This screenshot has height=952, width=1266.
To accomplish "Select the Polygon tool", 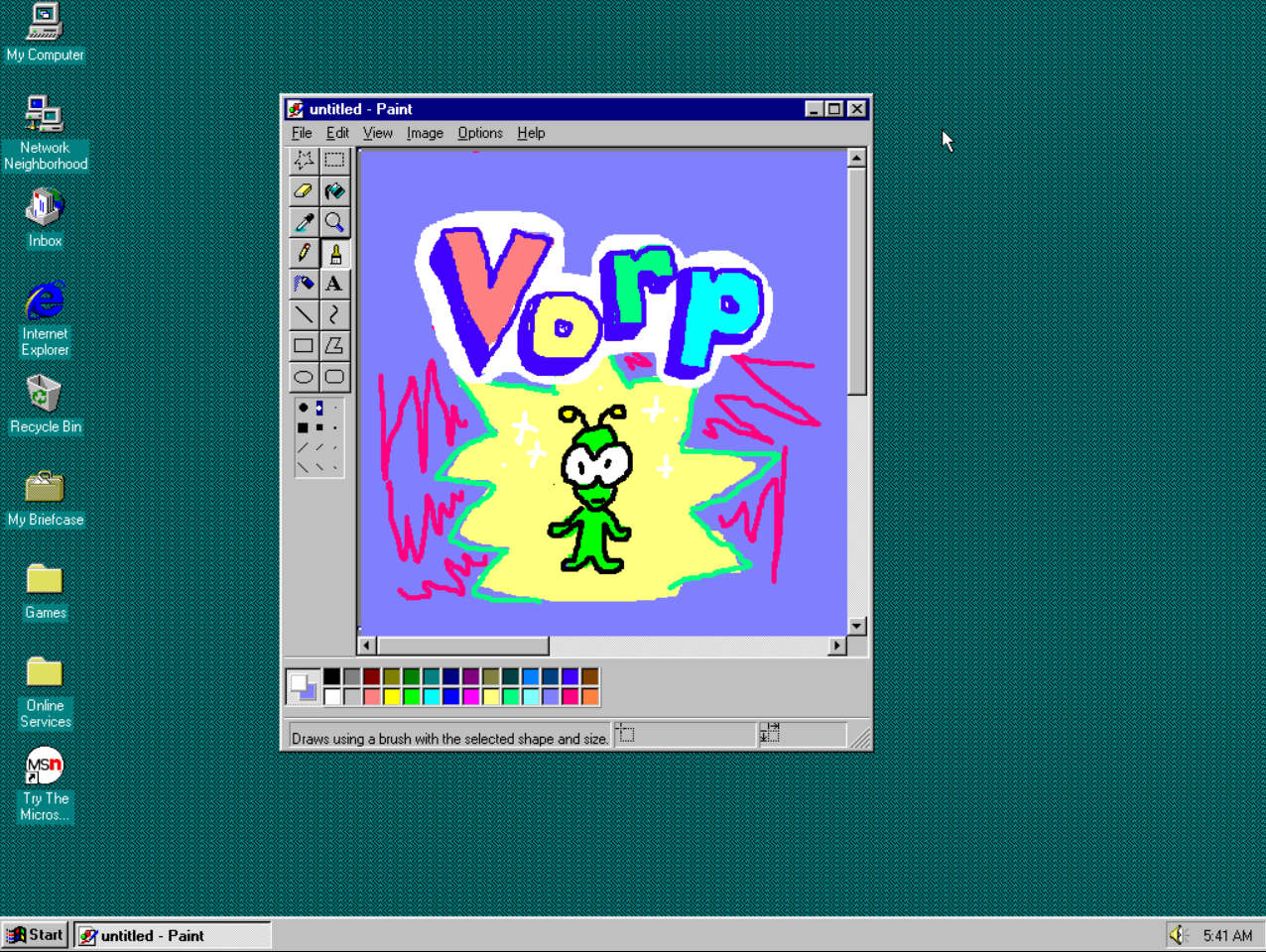I will point(334,345).
